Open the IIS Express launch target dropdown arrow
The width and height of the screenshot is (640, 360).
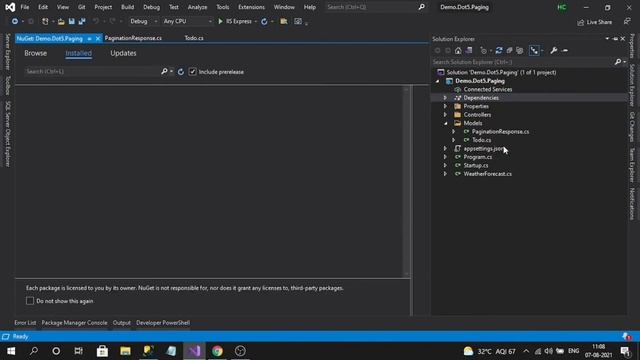(256, 22)
